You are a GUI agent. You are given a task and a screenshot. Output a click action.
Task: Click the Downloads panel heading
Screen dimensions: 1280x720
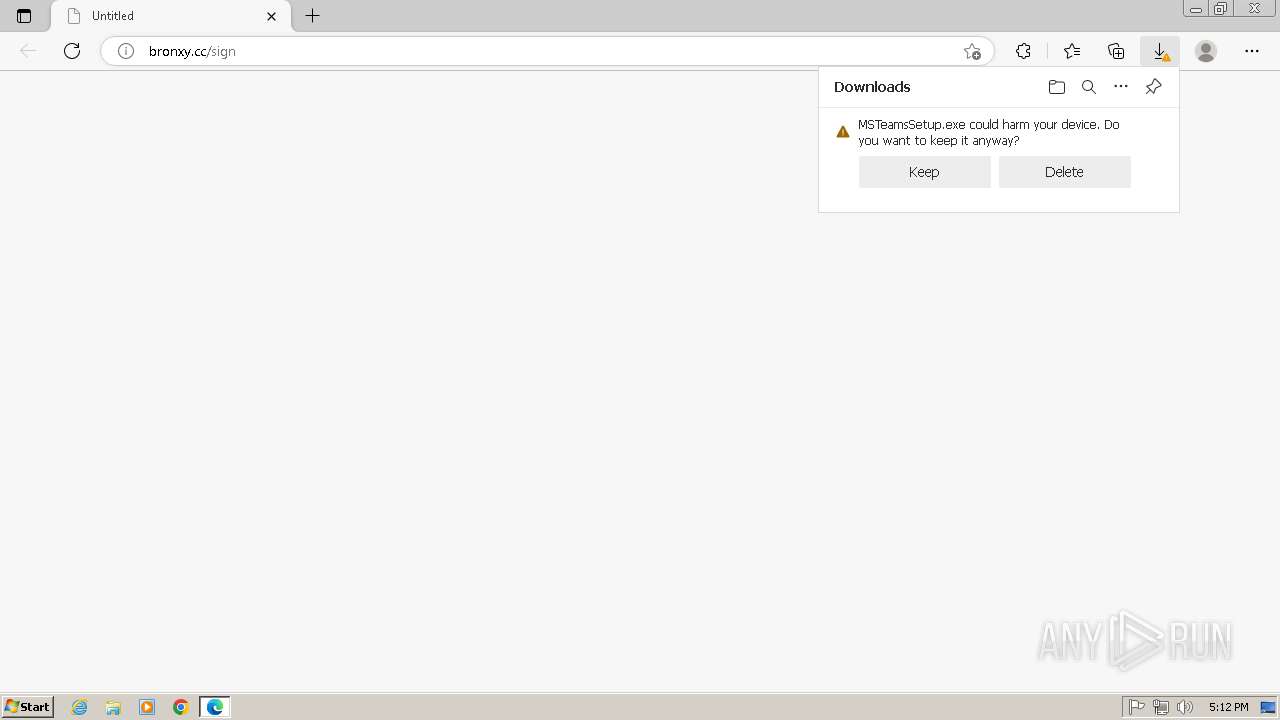(872, 87)
